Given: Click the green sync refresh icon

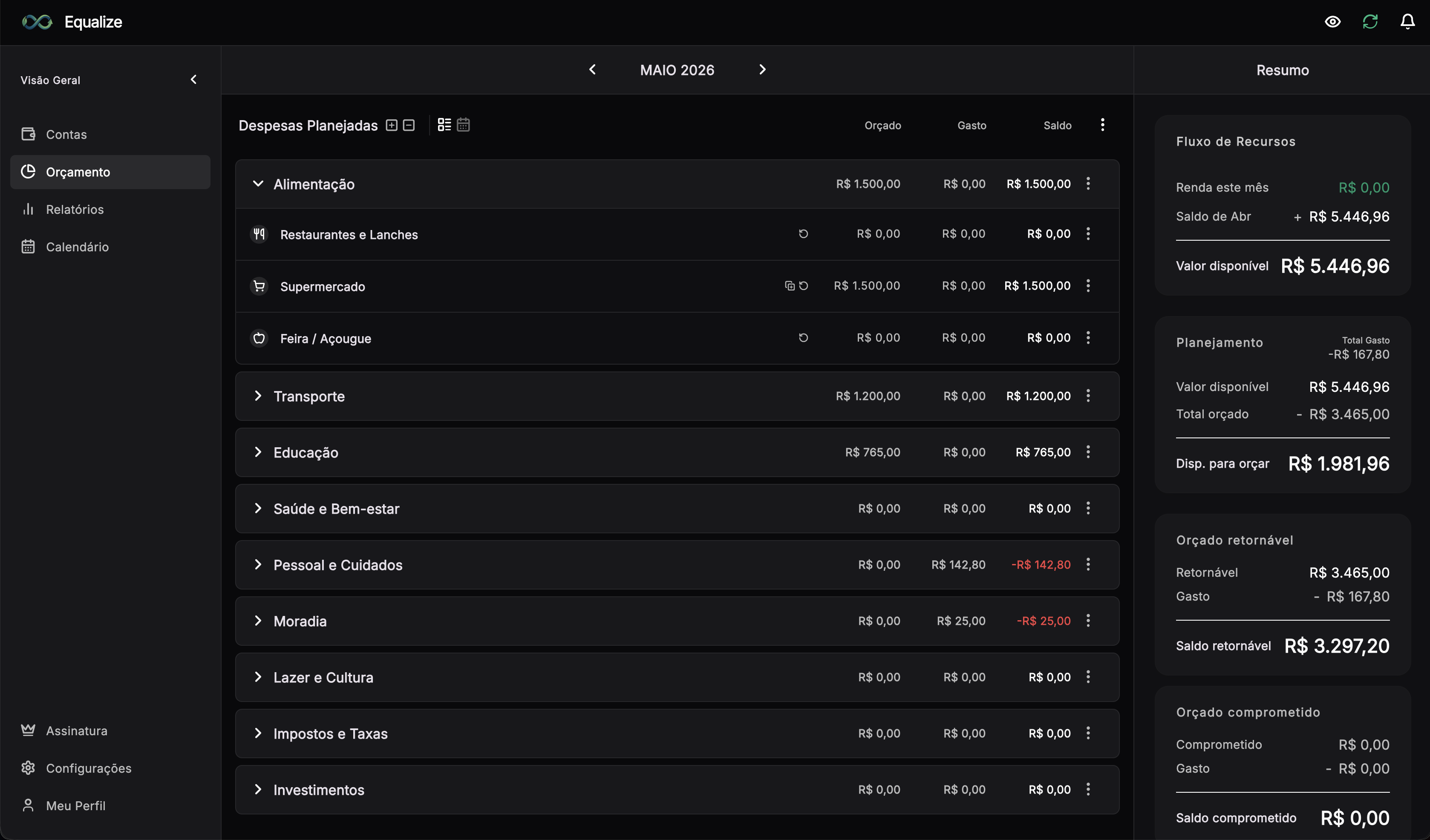Looking at the screenshot, I should 1370,22.
